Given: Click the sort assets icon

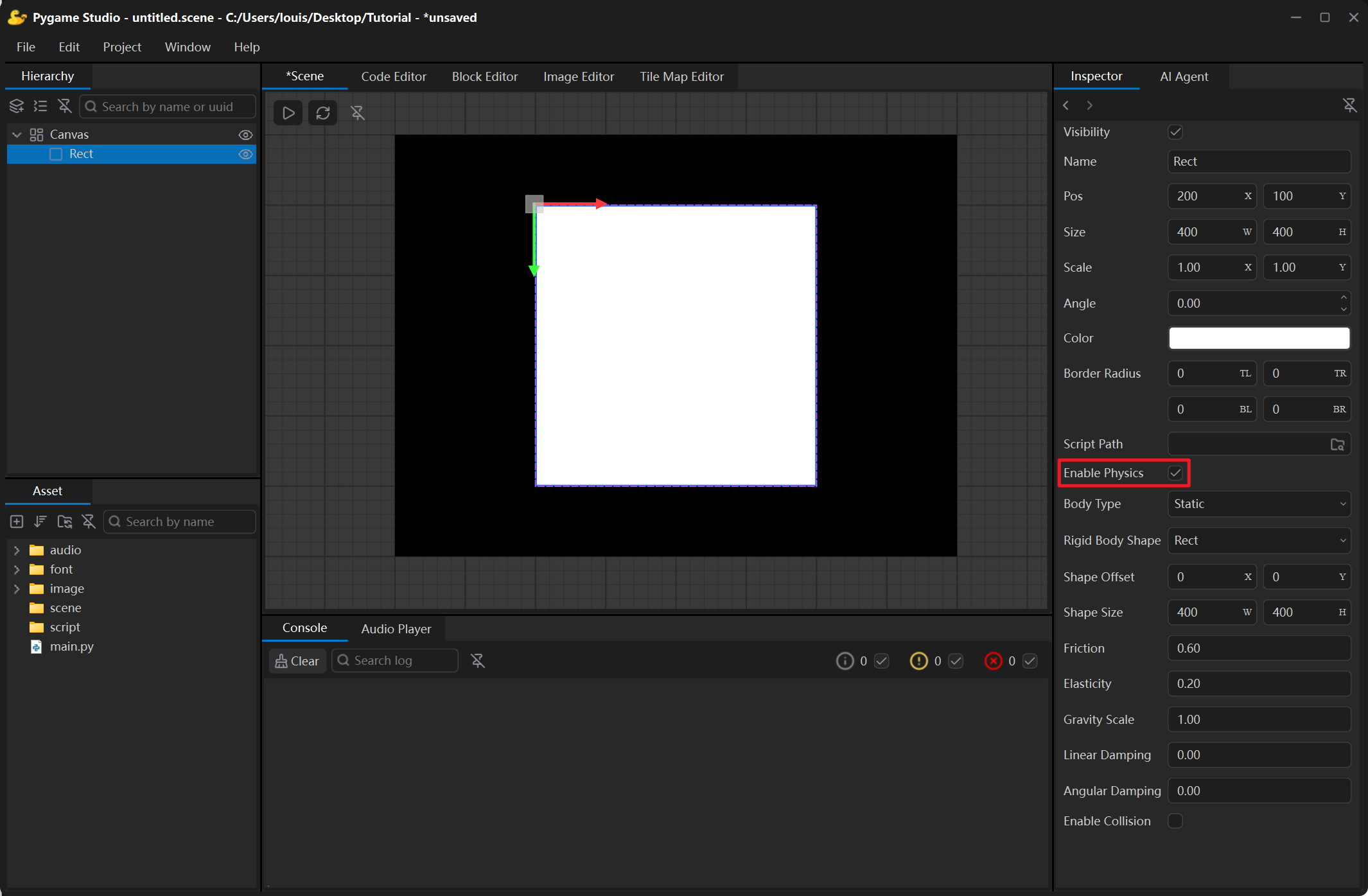Looking at the screenshot, I should coord(40,522).
